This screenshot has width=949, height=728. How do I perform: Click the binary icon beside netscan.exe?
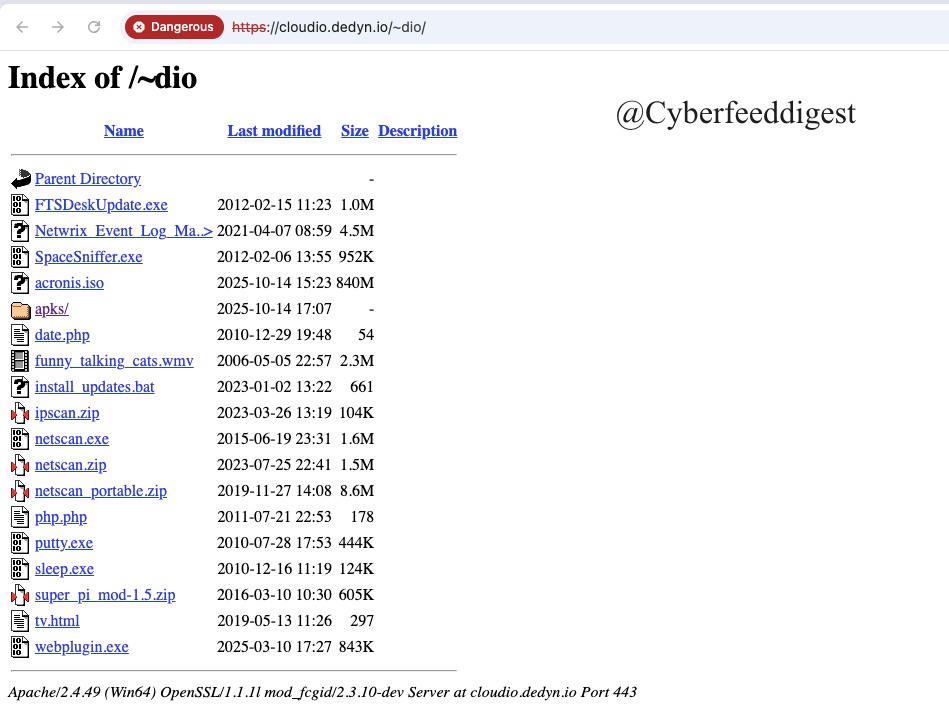tap(20, 439)
